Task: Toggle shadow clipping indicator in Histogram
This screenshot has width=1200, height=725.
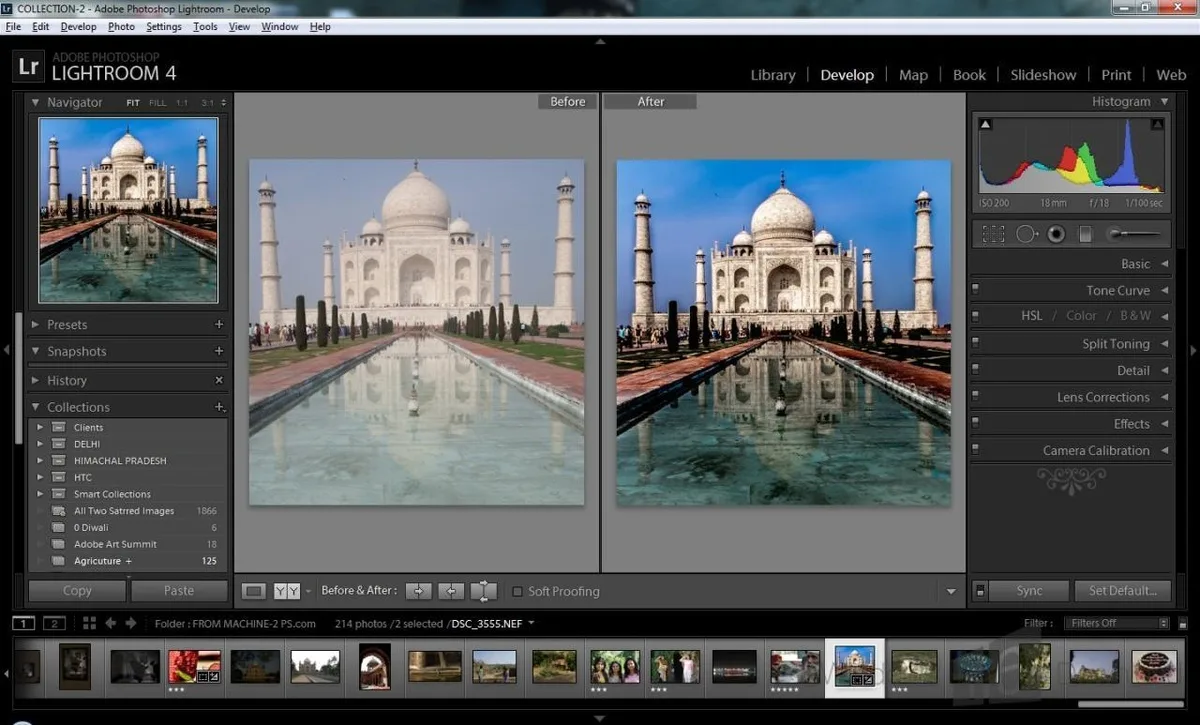Action: pos(985,124)
